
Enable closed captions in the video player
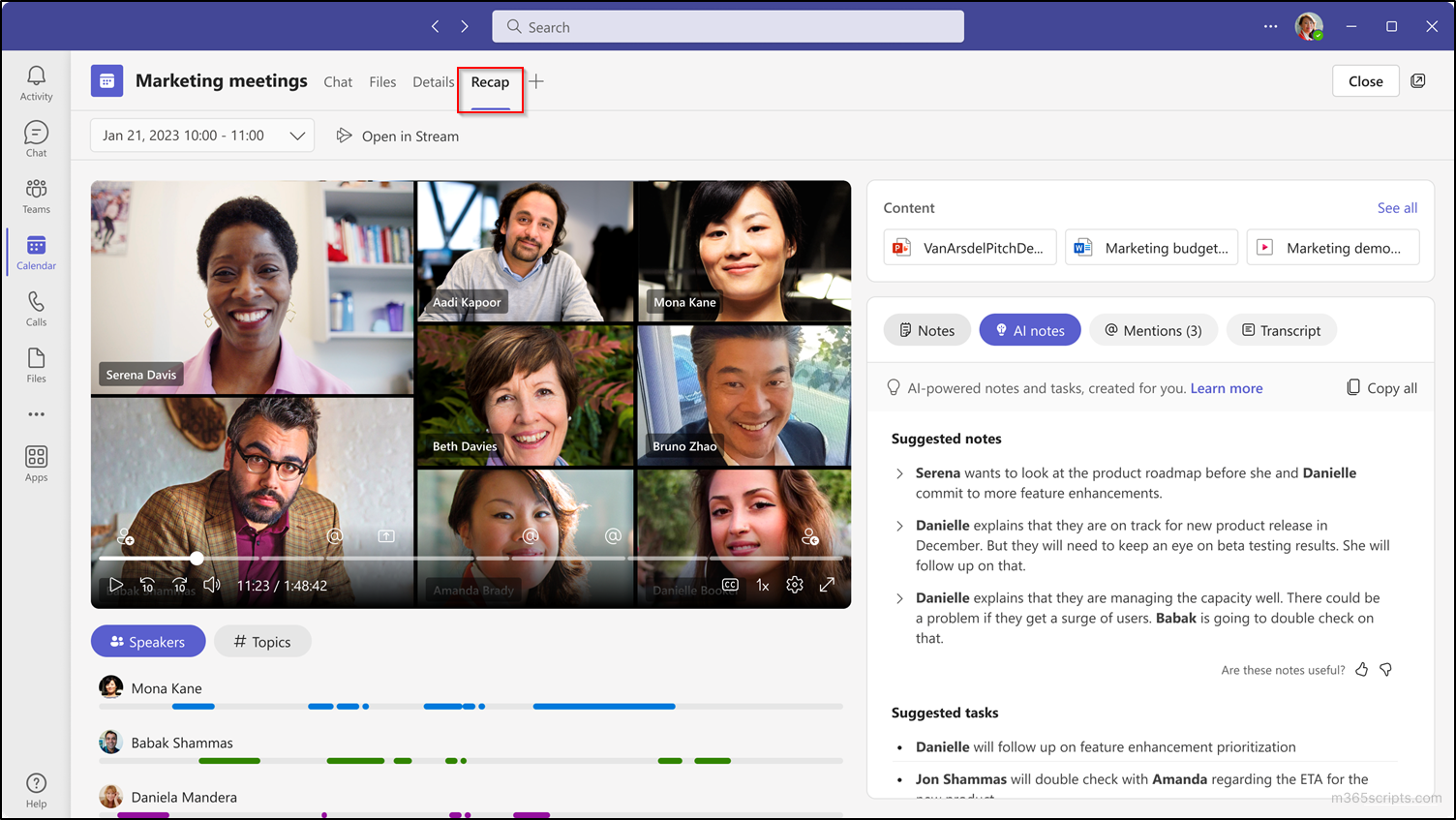click(x=730, y=585)
